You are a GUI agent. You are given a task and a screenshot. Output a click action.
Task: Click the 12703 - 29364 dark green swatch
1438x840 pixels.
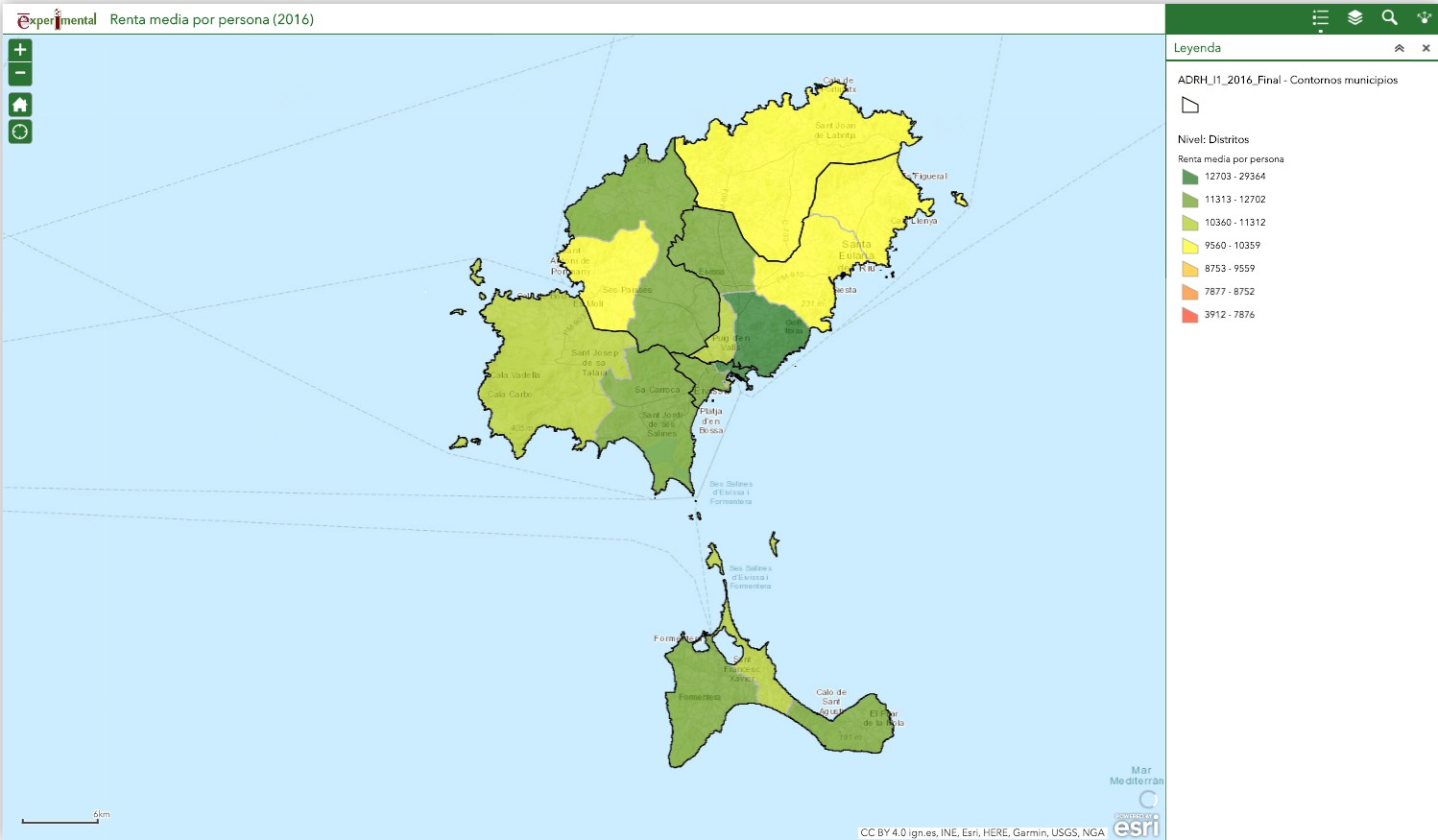click(1190, 177)
